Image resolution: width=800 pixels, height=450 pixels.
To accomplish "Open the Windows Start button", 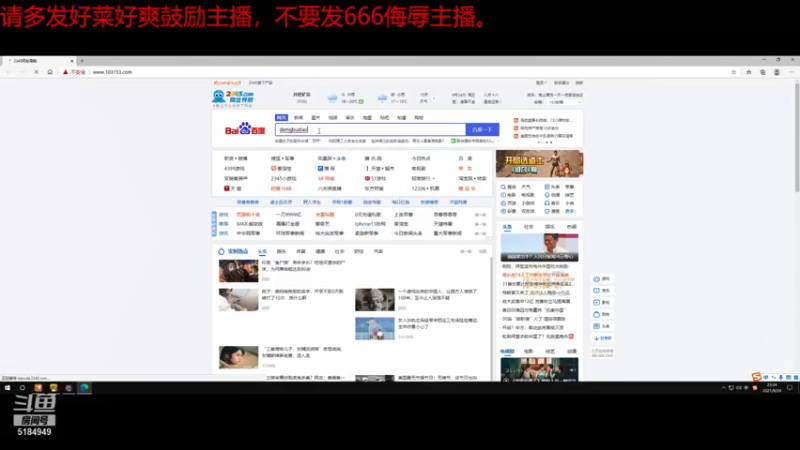I will (8, 388).
